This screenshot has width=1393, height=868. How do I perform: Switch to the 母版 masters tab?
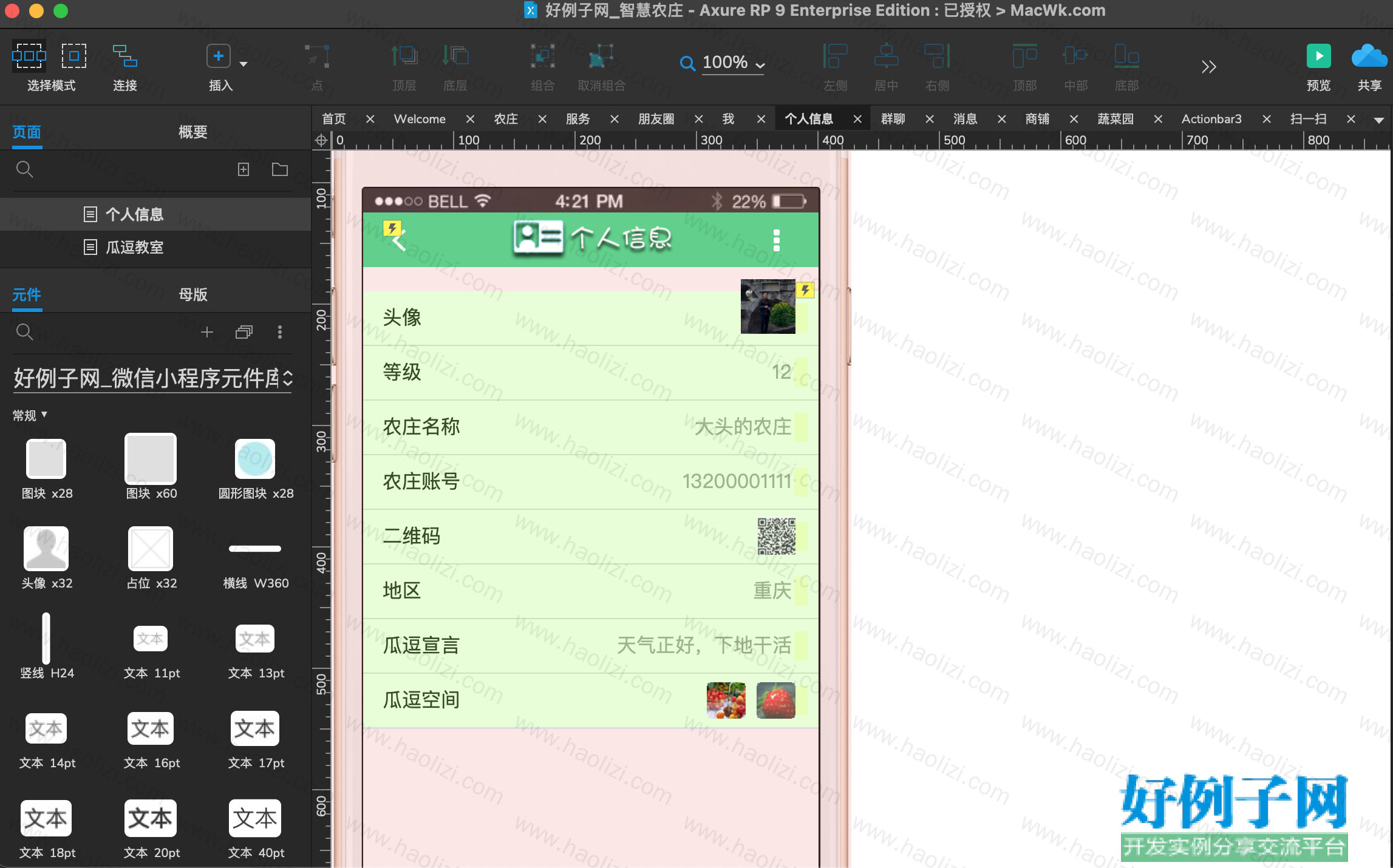pos(192,294)
